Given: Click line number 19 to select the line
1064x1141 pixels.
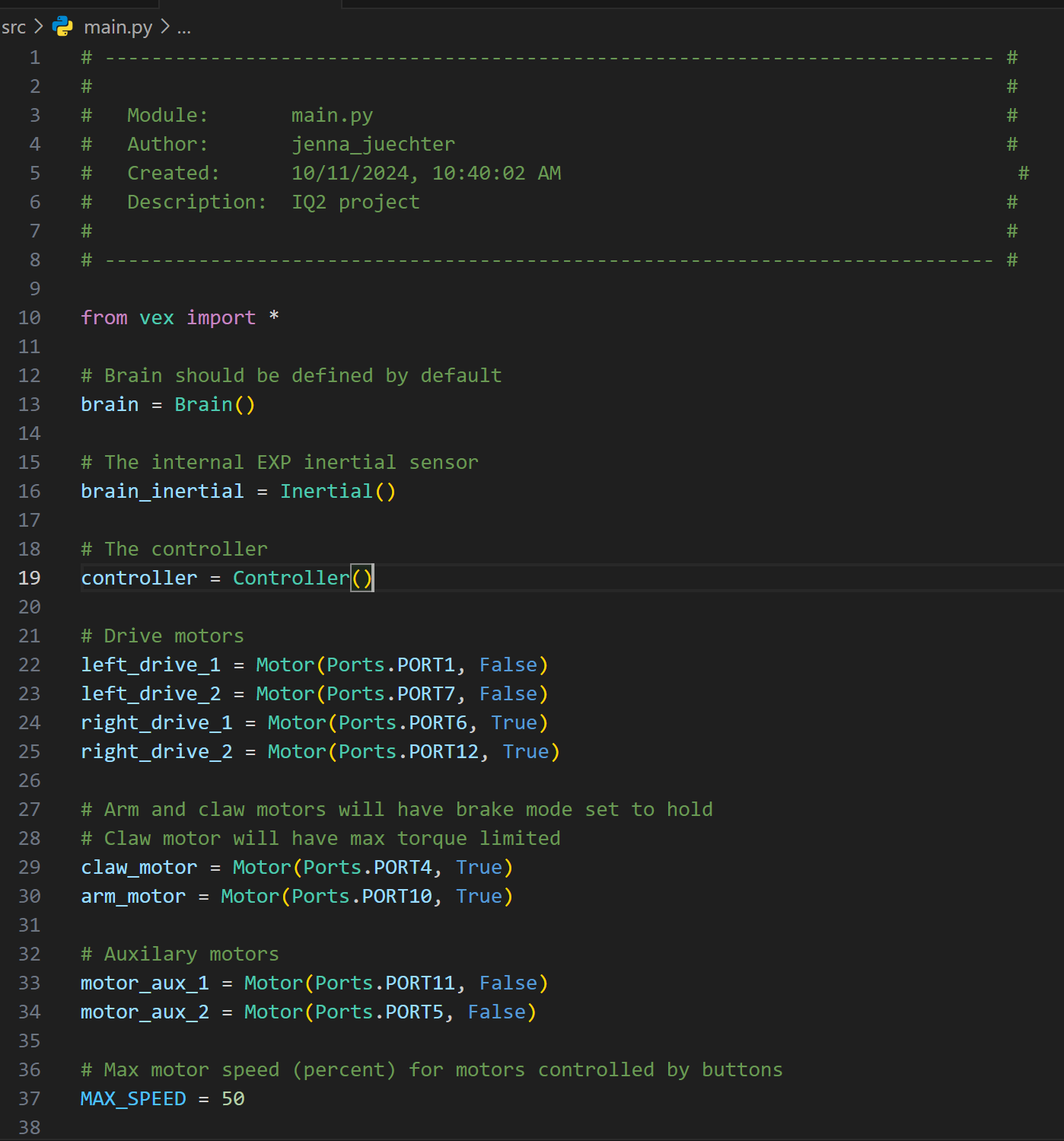Looking at the screenshot, I should point(30,578).
